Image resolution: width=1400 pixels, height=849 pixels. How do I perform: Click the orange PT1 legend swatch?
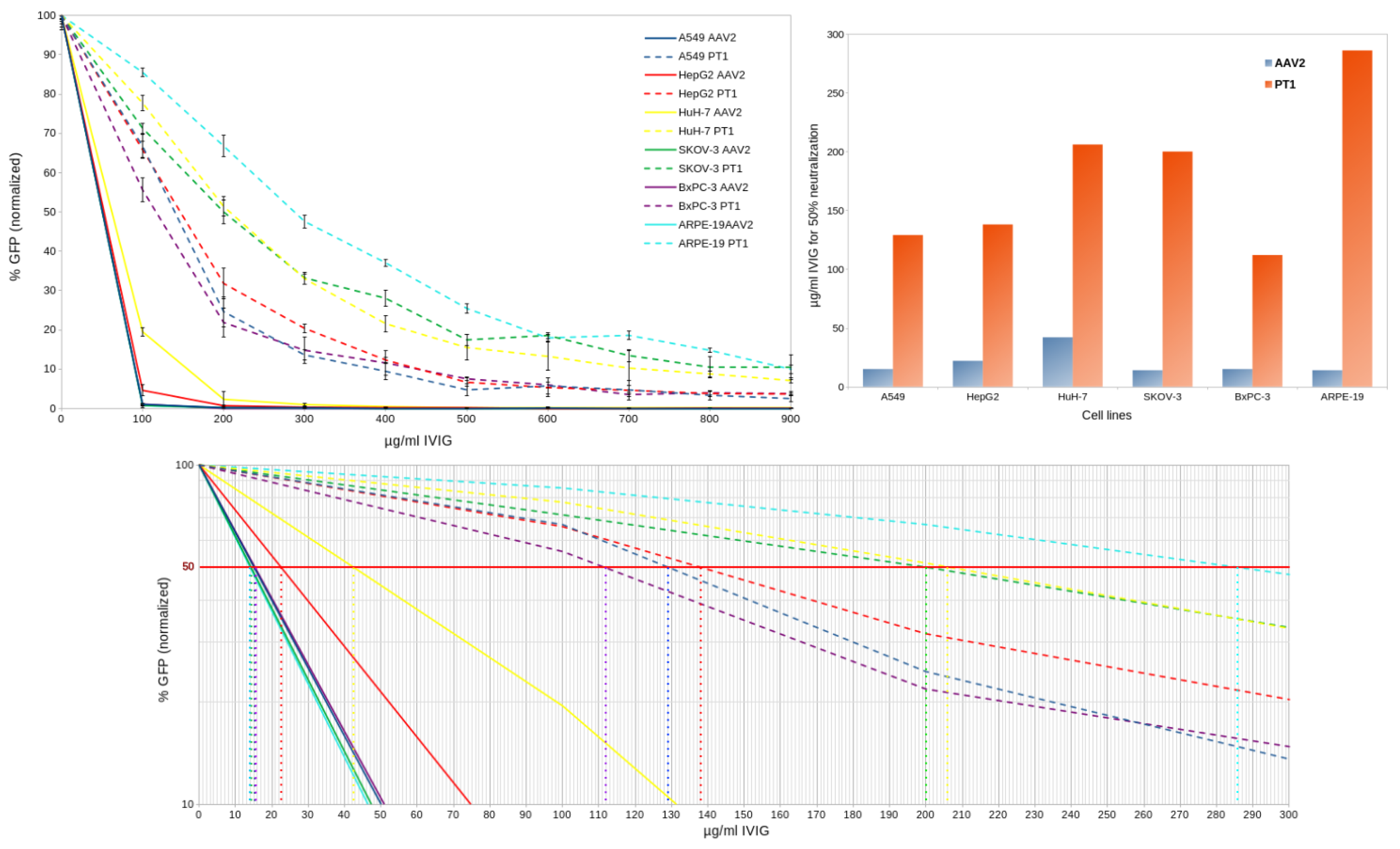(x=1268, y=85)
